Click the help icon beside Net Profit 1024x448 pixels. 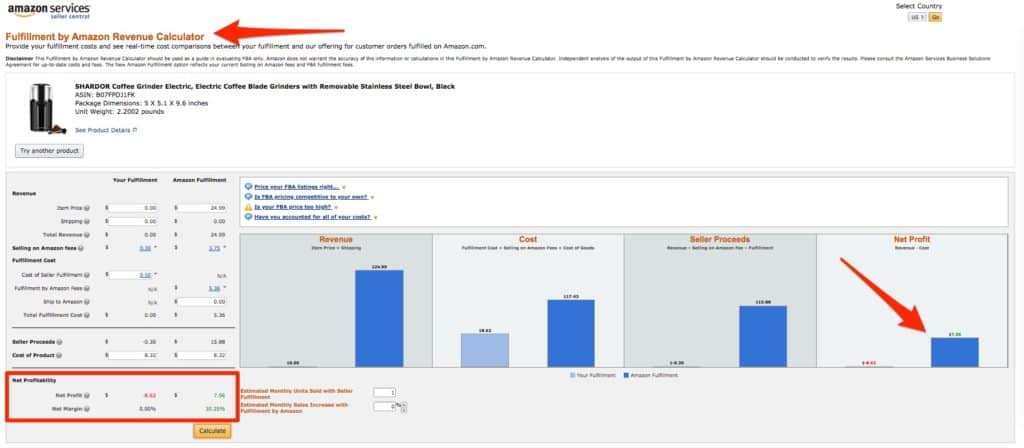(x=86, y=395)
